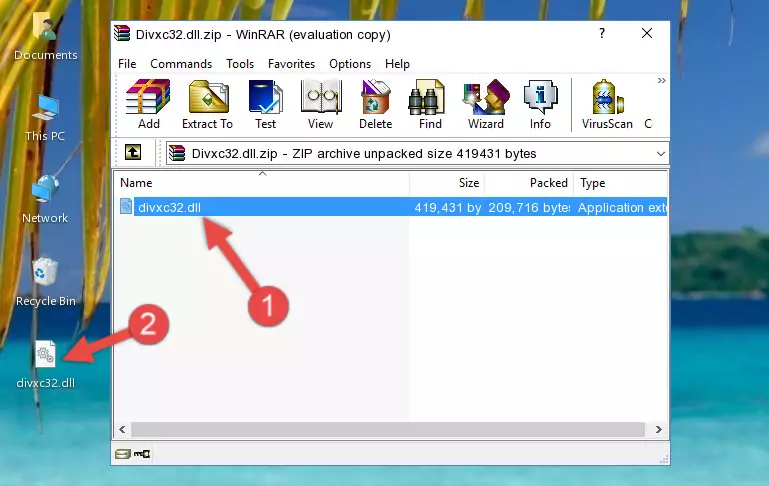Launch the Wizard tool
The image size is (769, 486).
point(486,104)
